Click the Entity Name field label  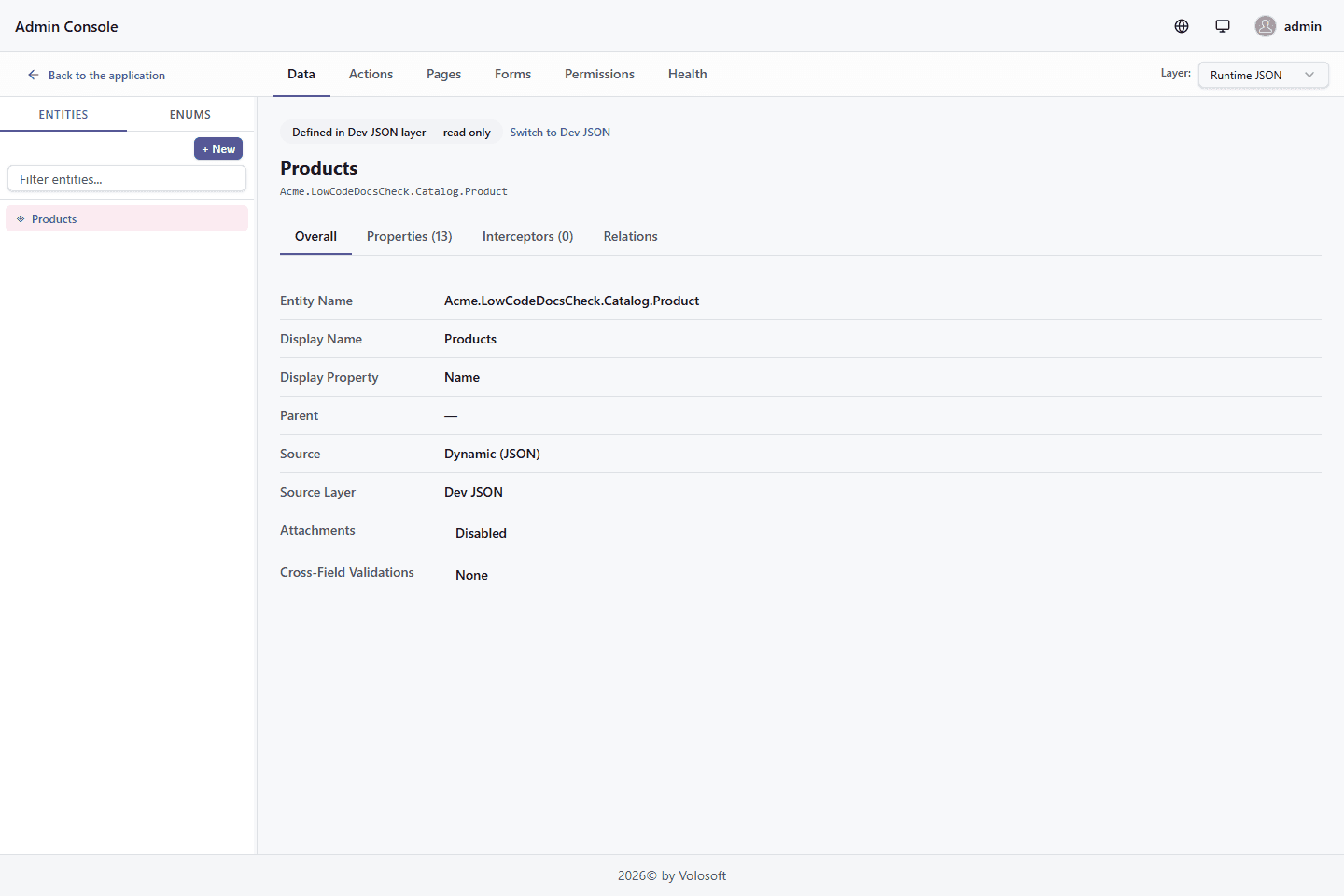click(316, 301)
